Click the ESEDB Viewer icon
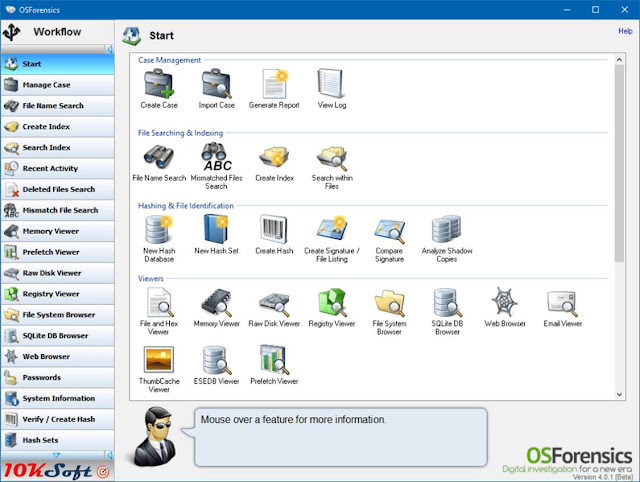Viewport: 640px width, 482px height. (216, 360)
